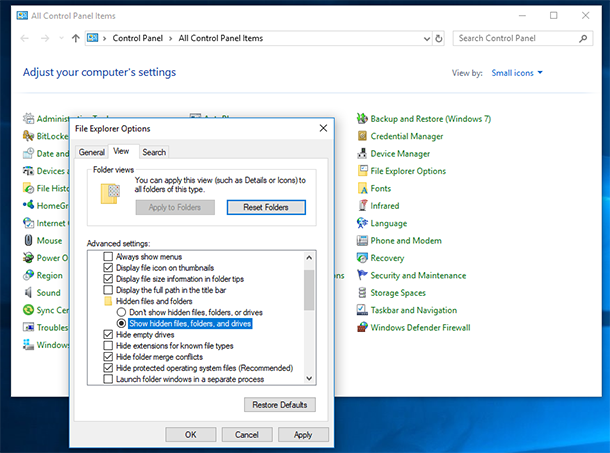Expand the Control Panel breadcrumb chevron
This screenshot has width=610, height=453.
point(170,39)
